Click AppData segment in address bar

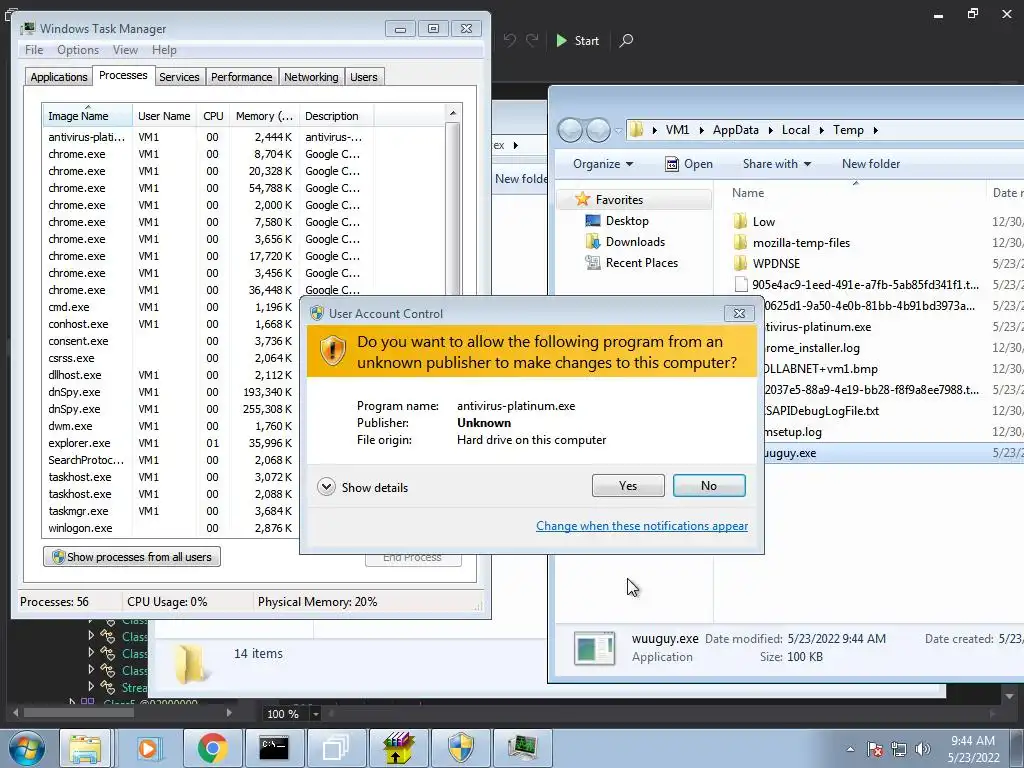click(x=735, y=130)
